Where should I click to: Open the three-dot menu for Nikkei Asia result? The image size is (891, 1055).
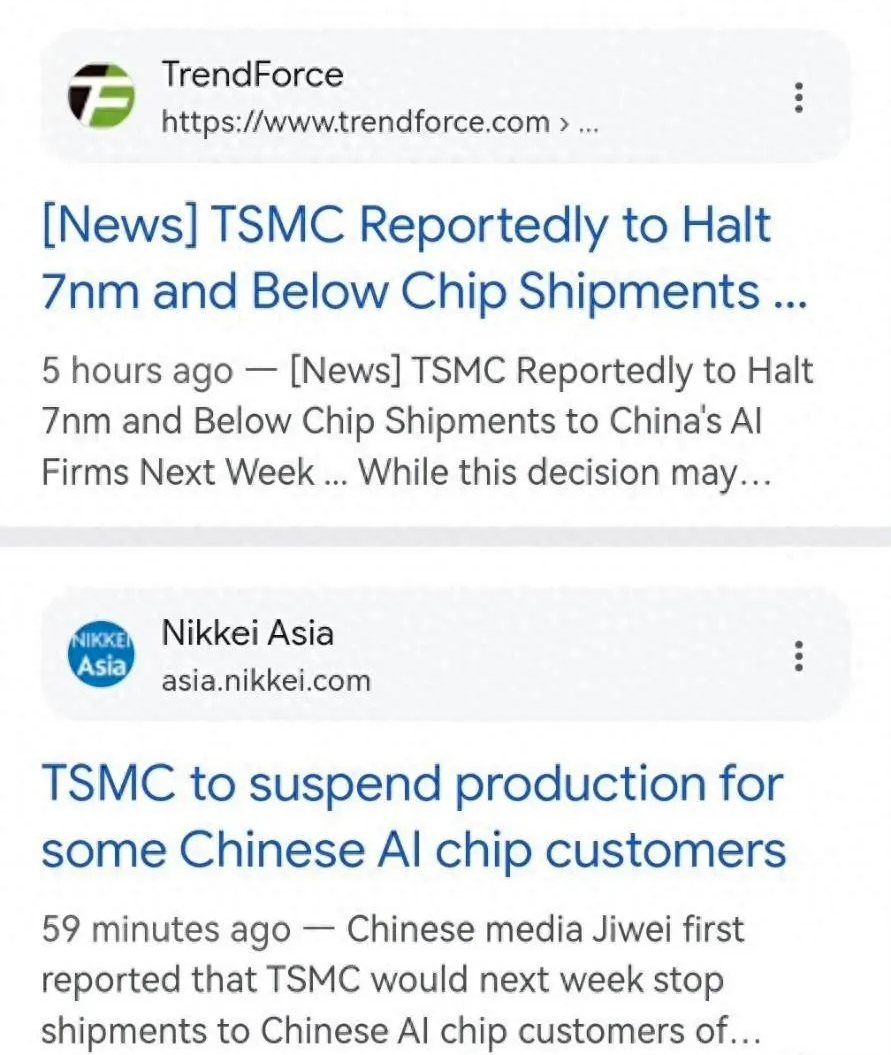pyautogui.click(x=798, y=656)
